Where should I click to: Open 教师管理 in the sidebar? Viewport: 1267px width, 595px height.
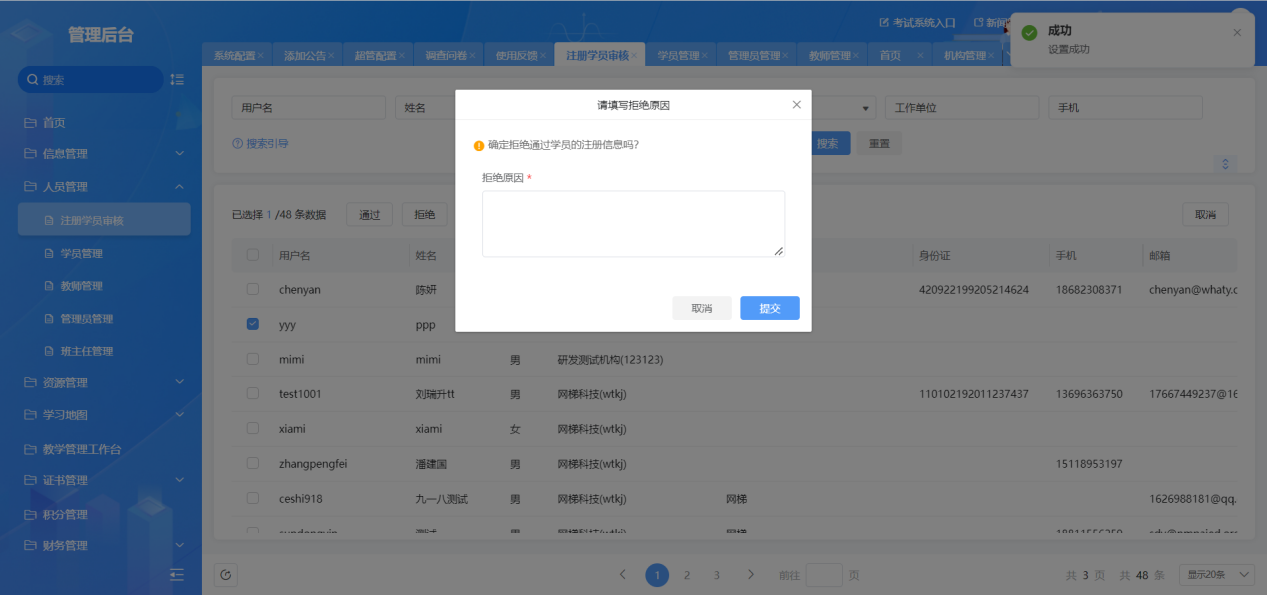click(81, 286)
